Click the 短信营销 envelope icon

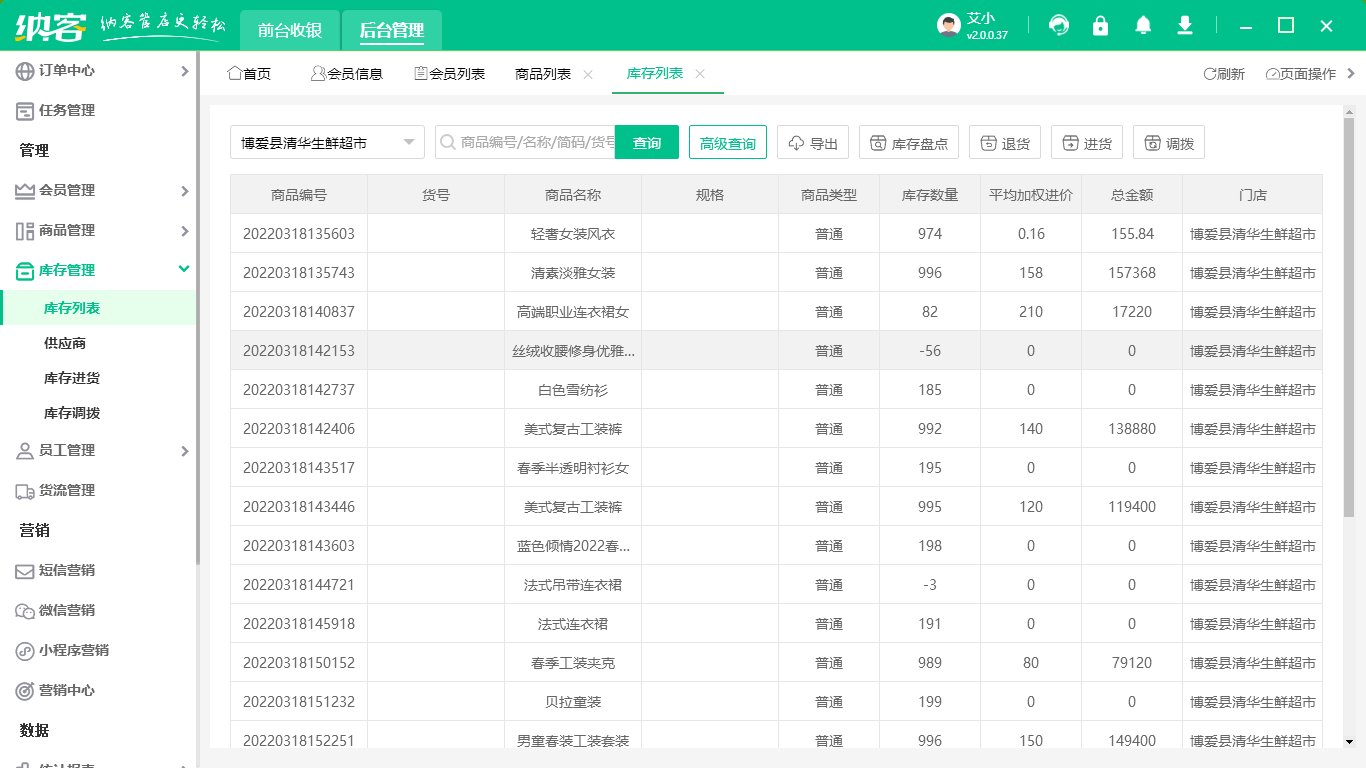pos(25,571)
